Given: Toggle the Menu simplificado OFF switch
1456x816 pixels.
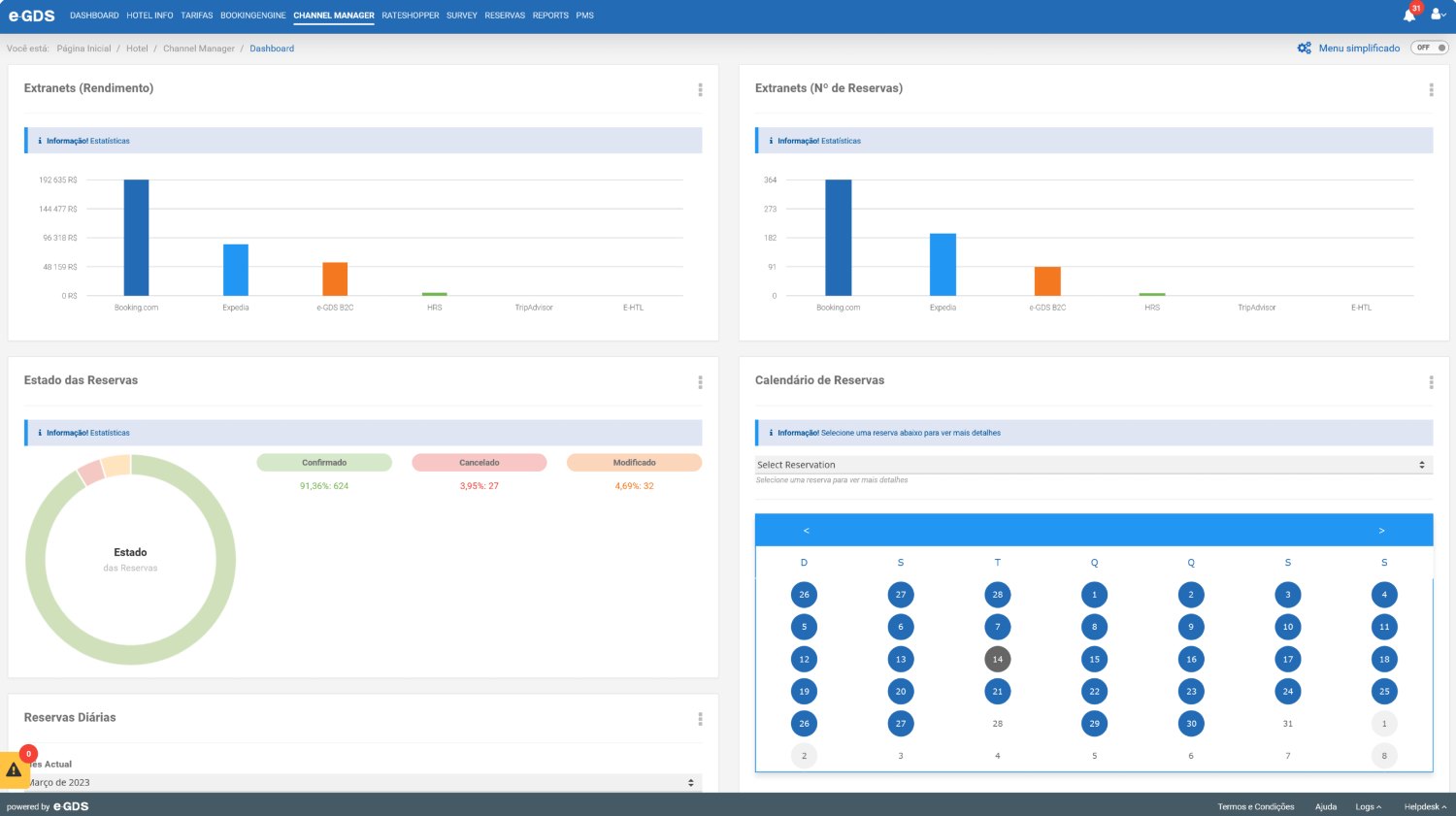Looking at the screenshot, I should click(x=1430, y=48).
